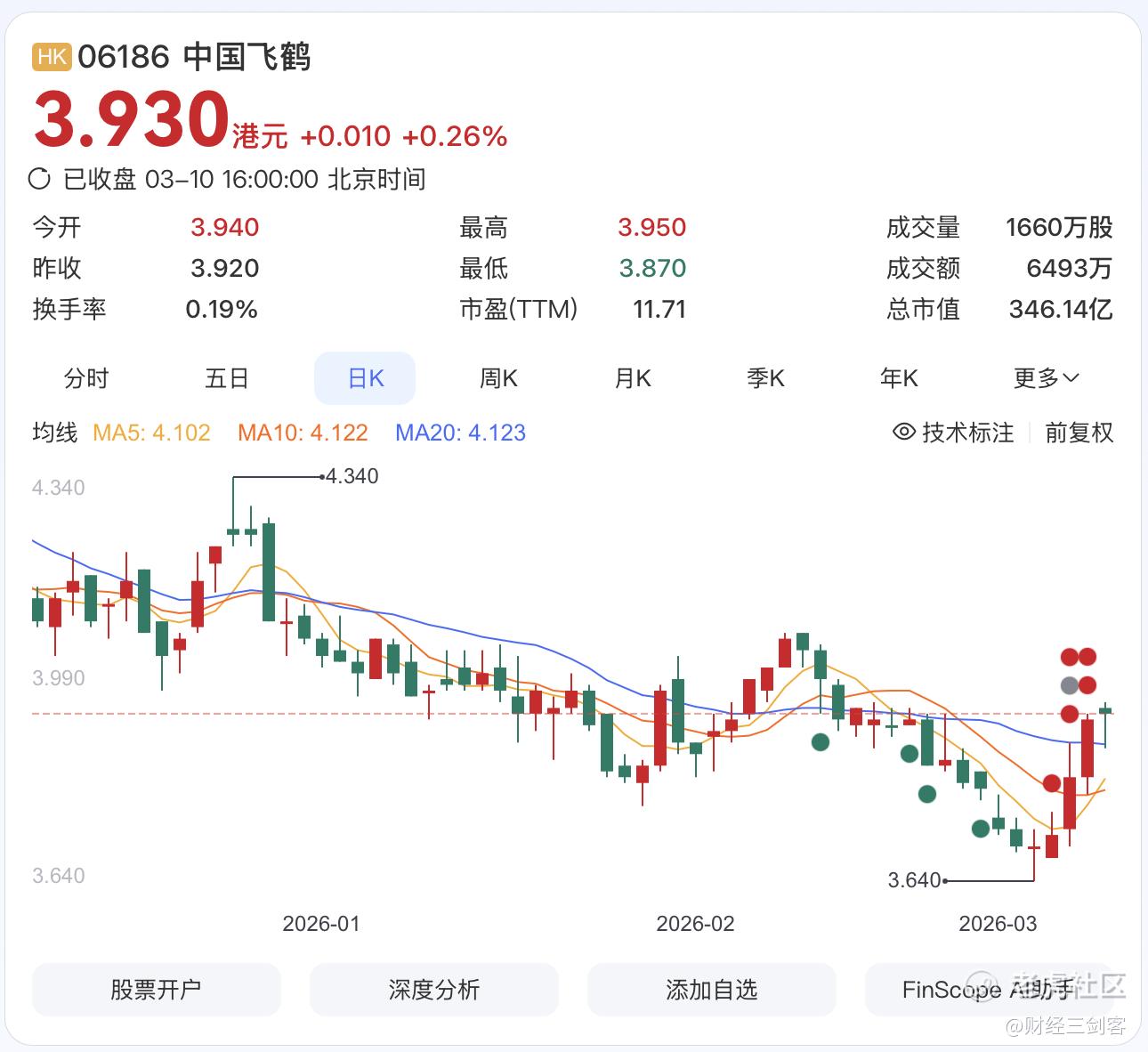Click the 2026-01 date axis label

point(321,924)
